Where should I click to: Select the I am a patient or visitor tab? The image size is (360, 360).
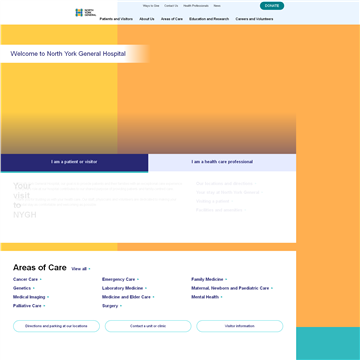pos(74,162)
